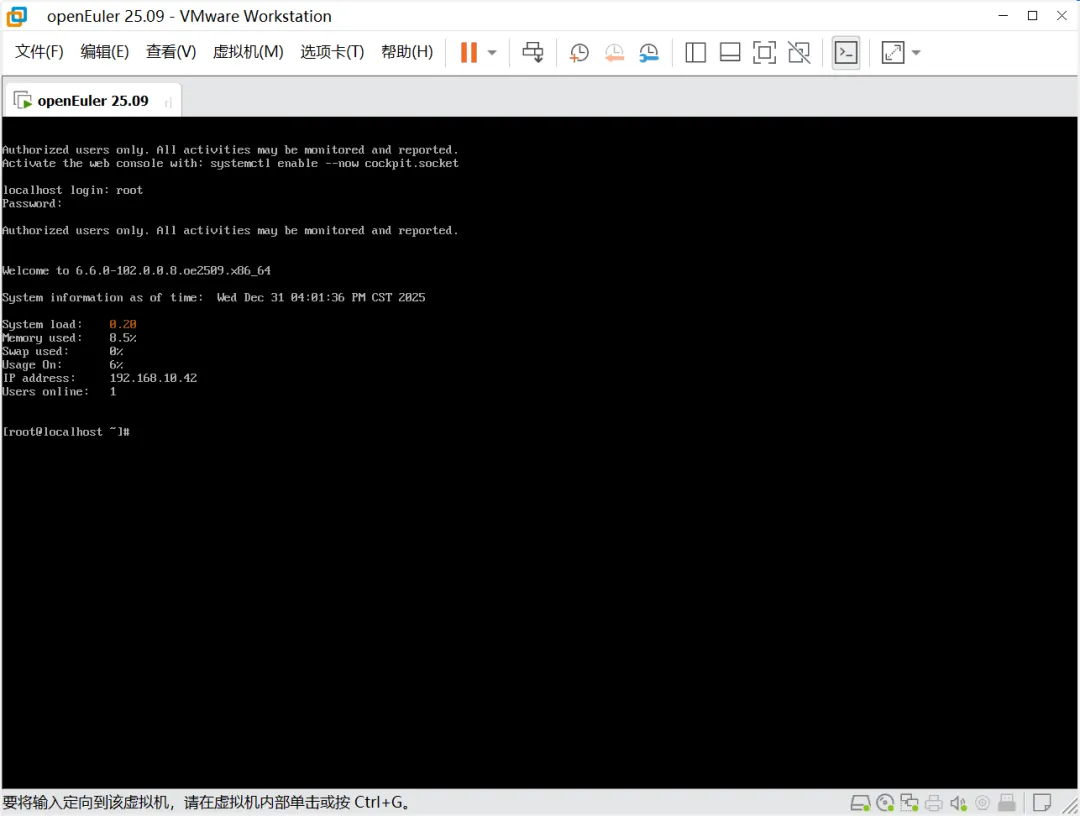Open the snapshot manager wrench-clock icon

[649, 52]
